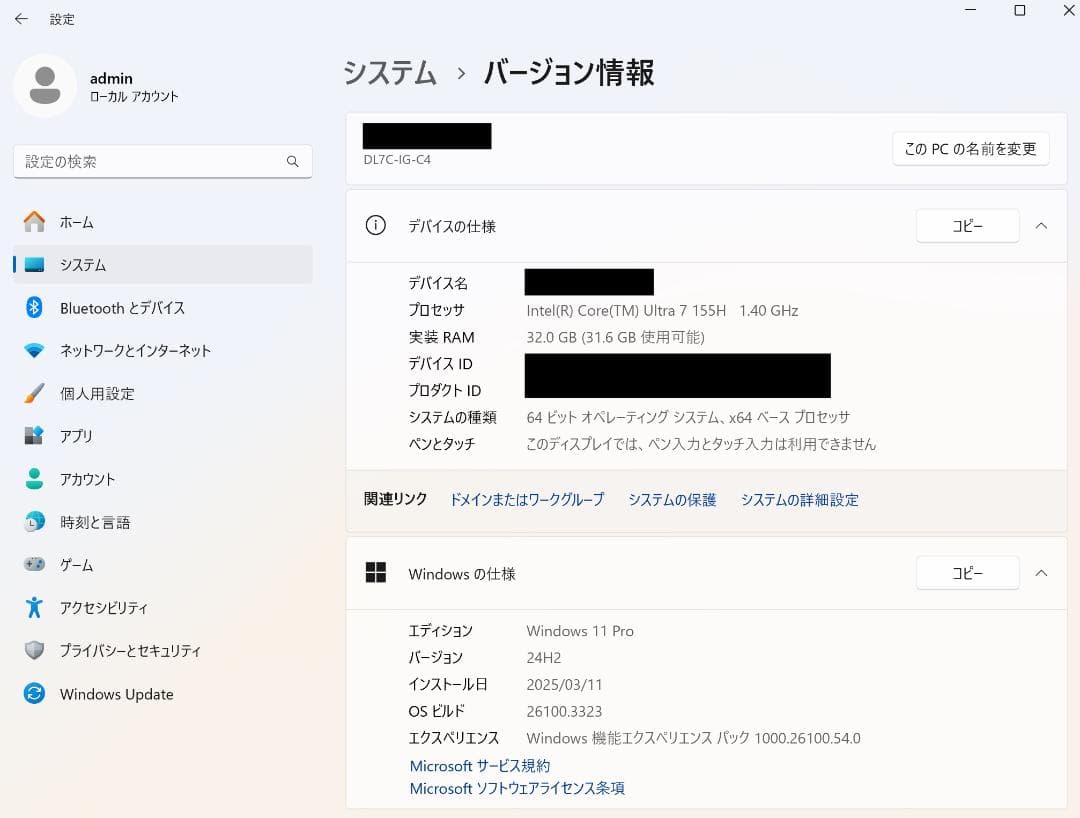The width and height of the screenshot is (1080, 818).
Task: Collapse the Windows の仕様 section
Action: click(x=1040, y=573)
